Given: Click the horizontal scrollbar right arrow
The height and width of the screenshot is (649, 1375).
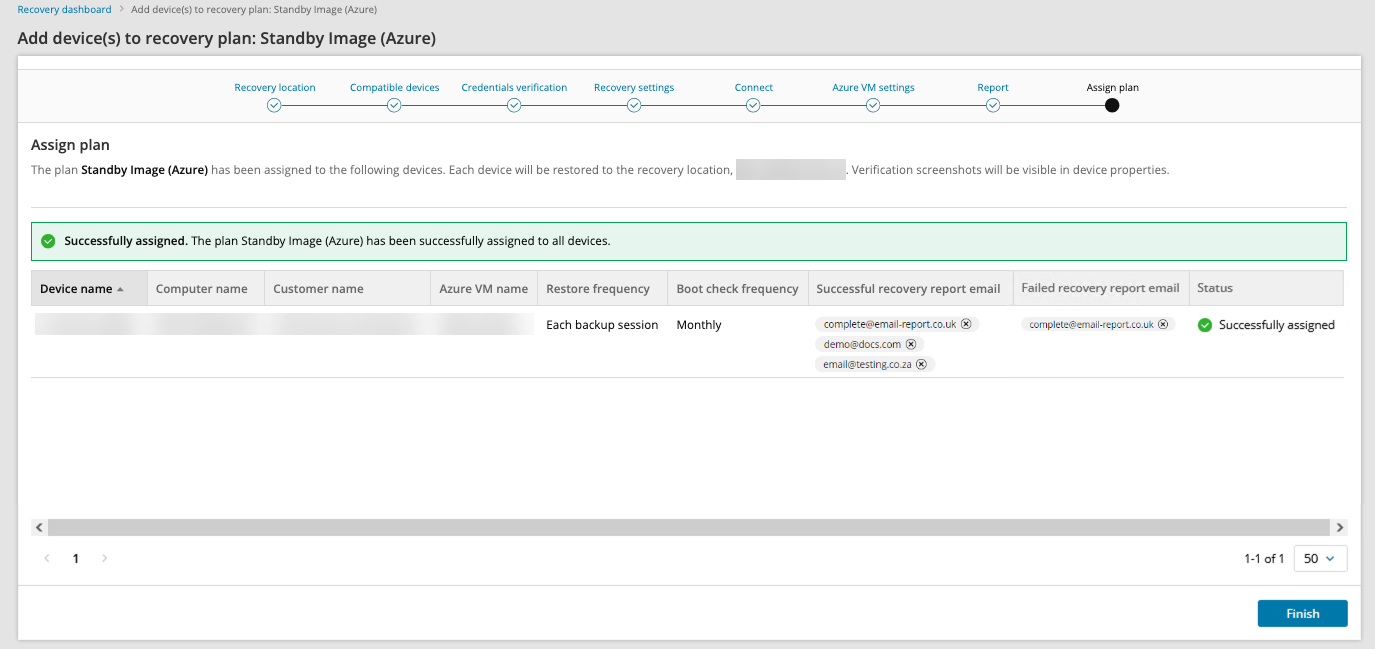Looking at the screenshot, I should click(1340, 527).
